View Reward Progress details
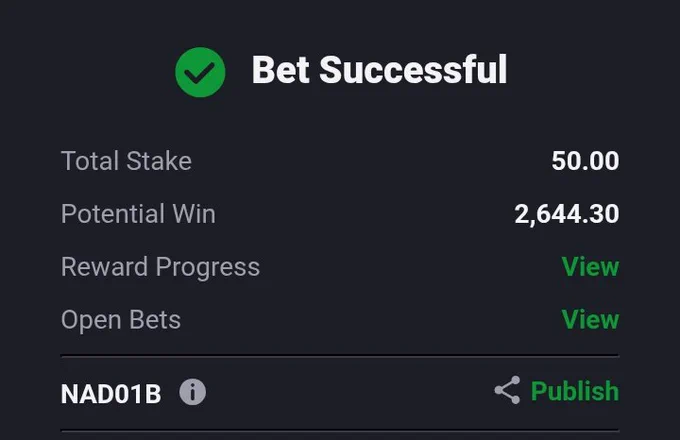 pos(590,266)
